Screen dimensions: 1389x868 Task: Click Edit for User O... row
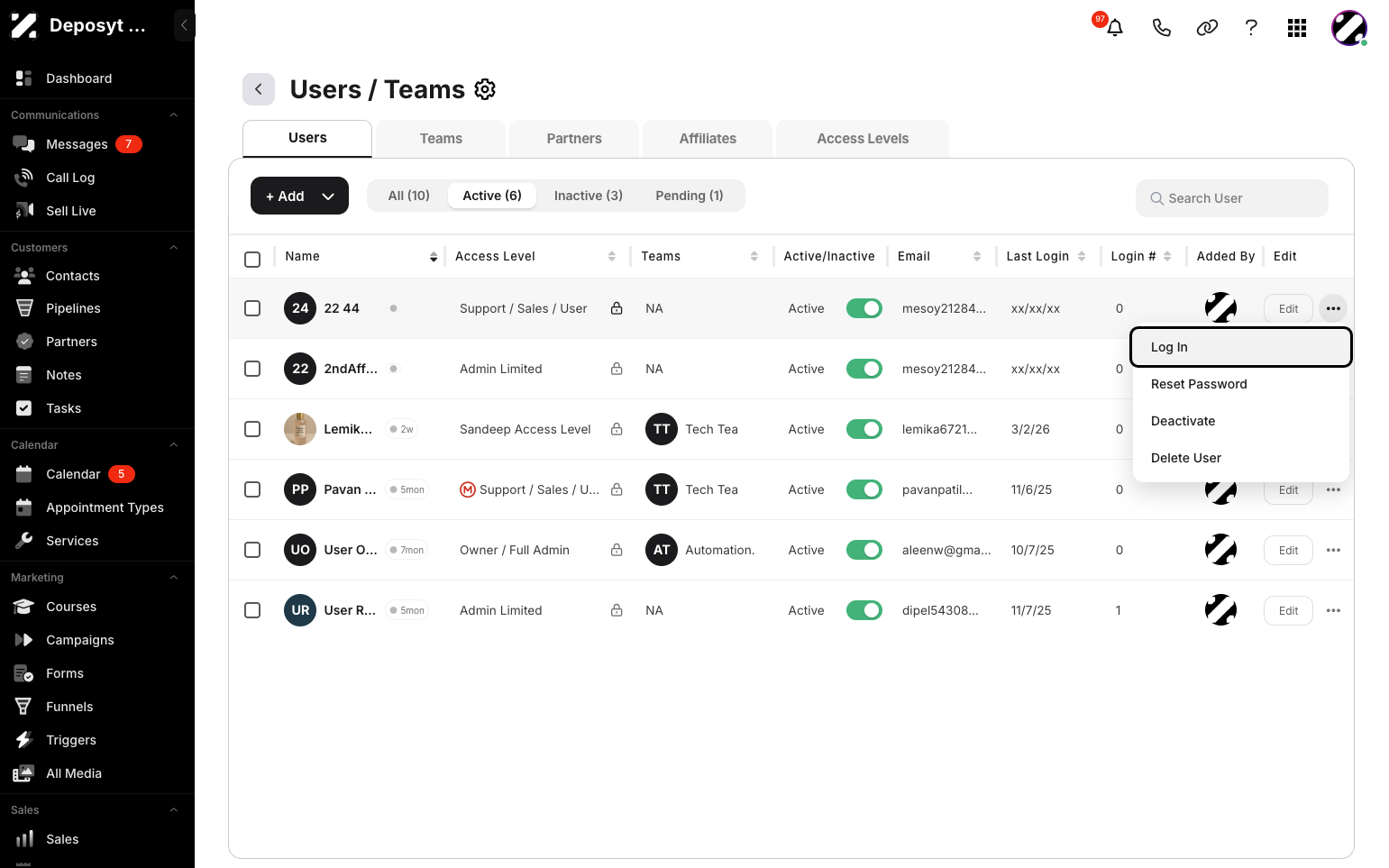pyautogui.click(x=1288, y=551)
